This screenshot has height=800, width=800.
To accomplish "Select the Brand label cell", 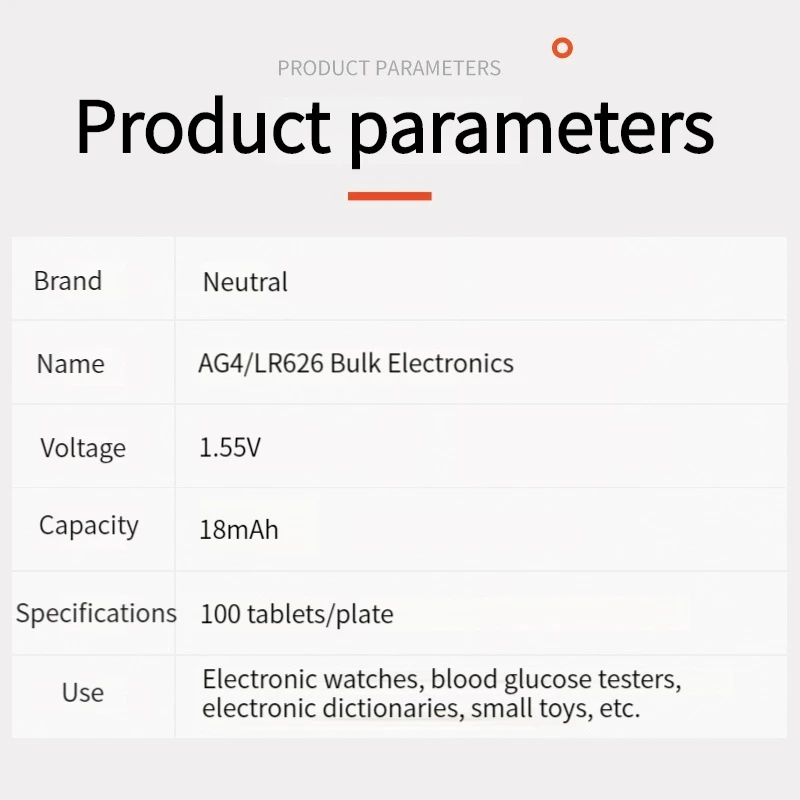I will click(68, 281).
